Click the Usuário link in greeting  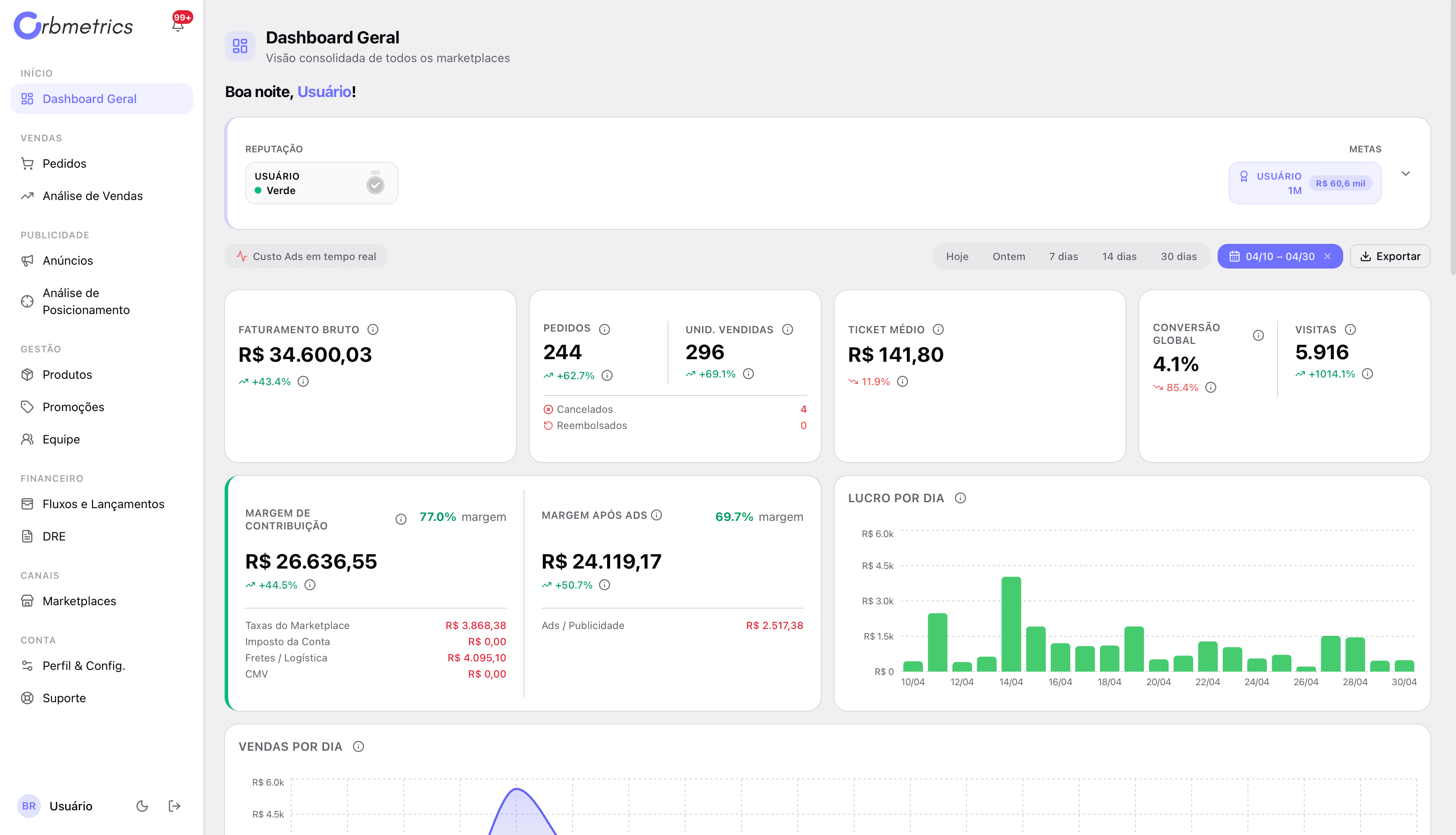tap(324, 92)
